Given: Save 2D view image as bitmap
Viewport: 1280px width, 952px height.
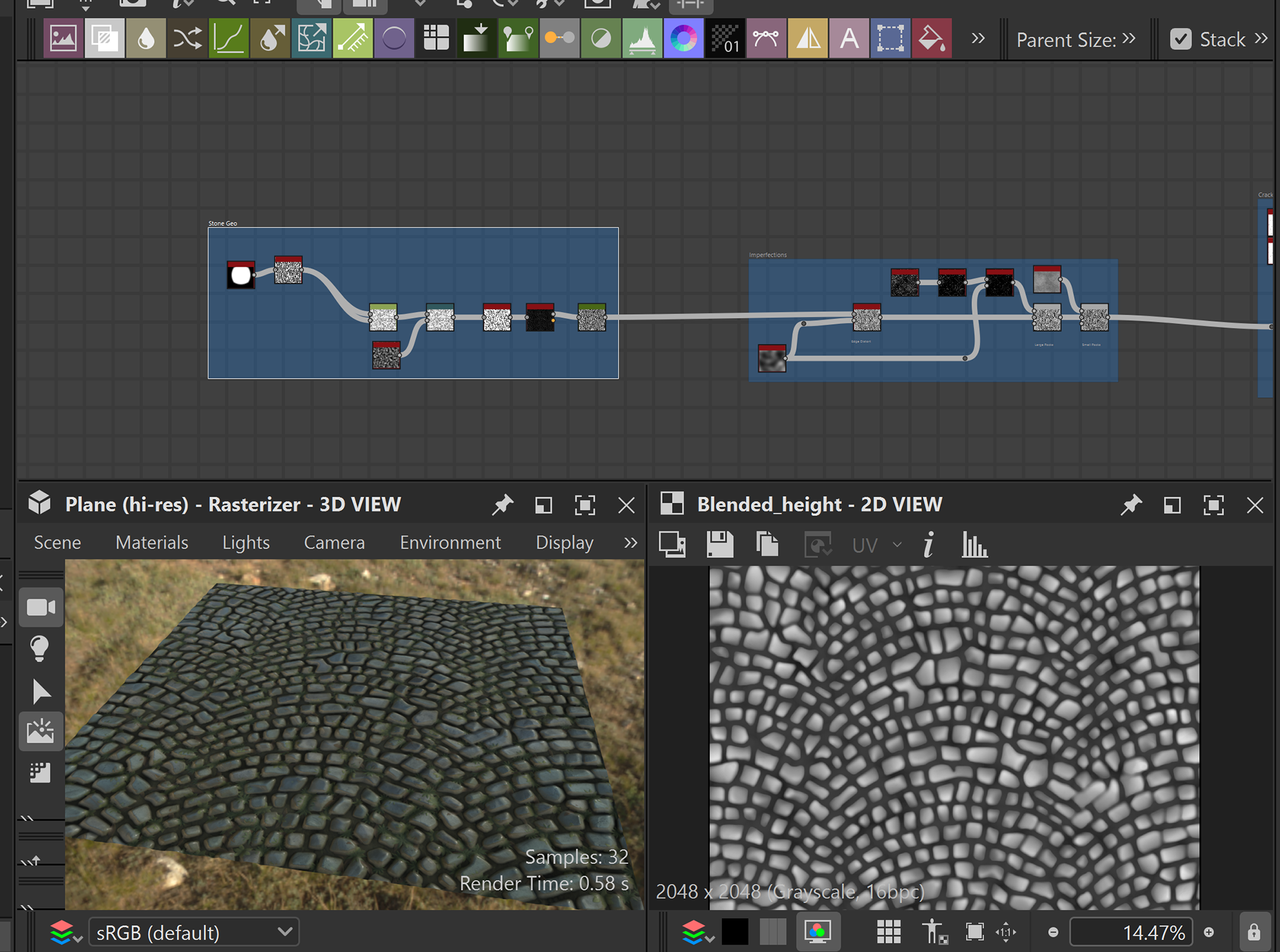Looking at the screenshot, I should coord(720,545).
